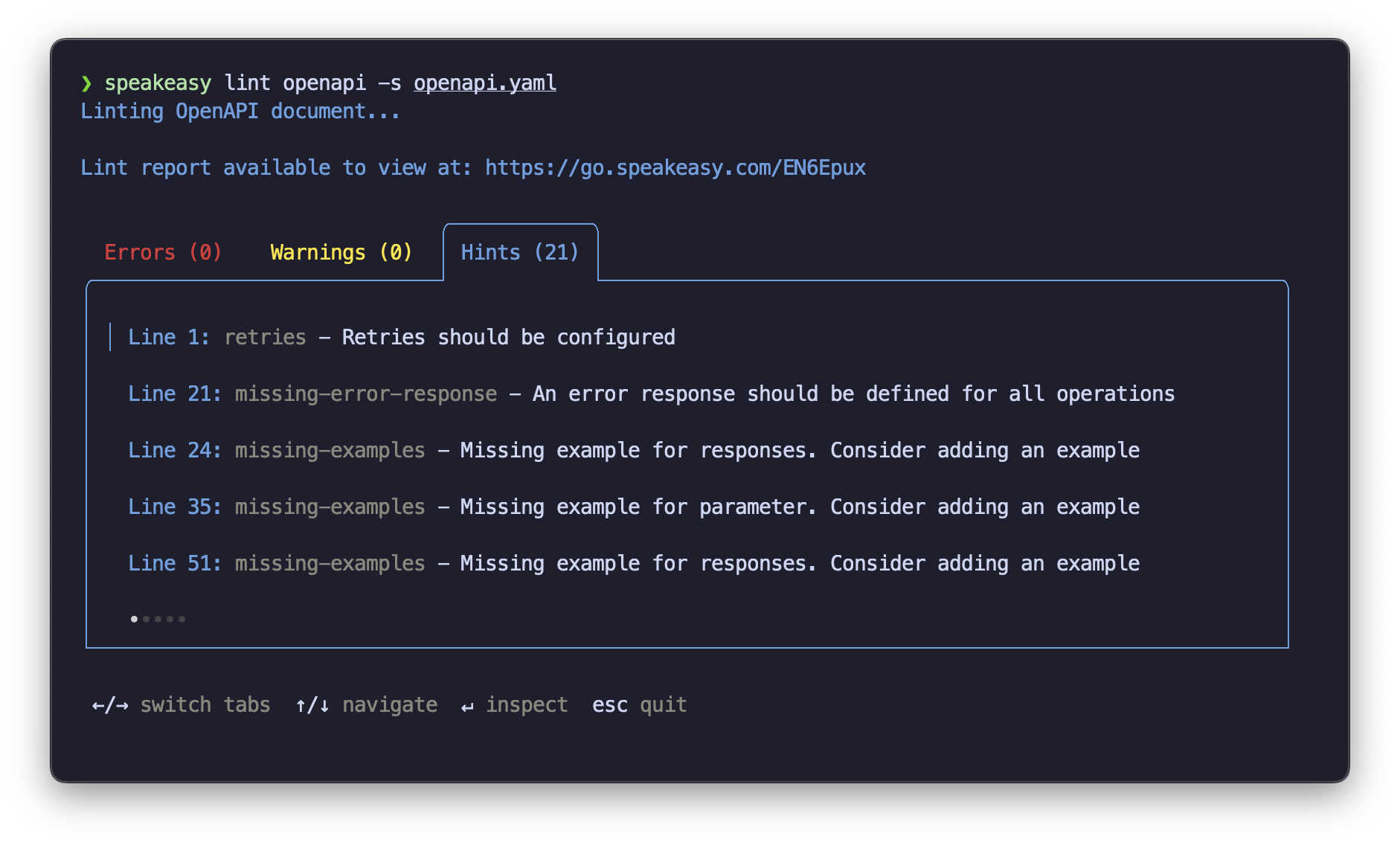The height and width of the screenshot is (845, 1400).
Task: Switch to the Warnings (0) tab
Action: (341, 252)
